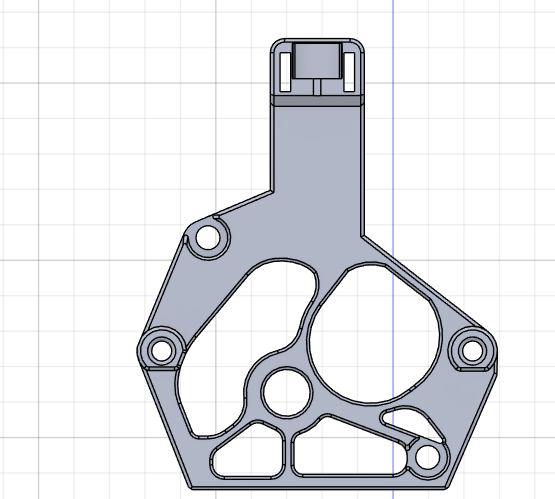Select the left rectangular slot in the top clip
This screenshot has width=555, height=499.
[285, 72]
